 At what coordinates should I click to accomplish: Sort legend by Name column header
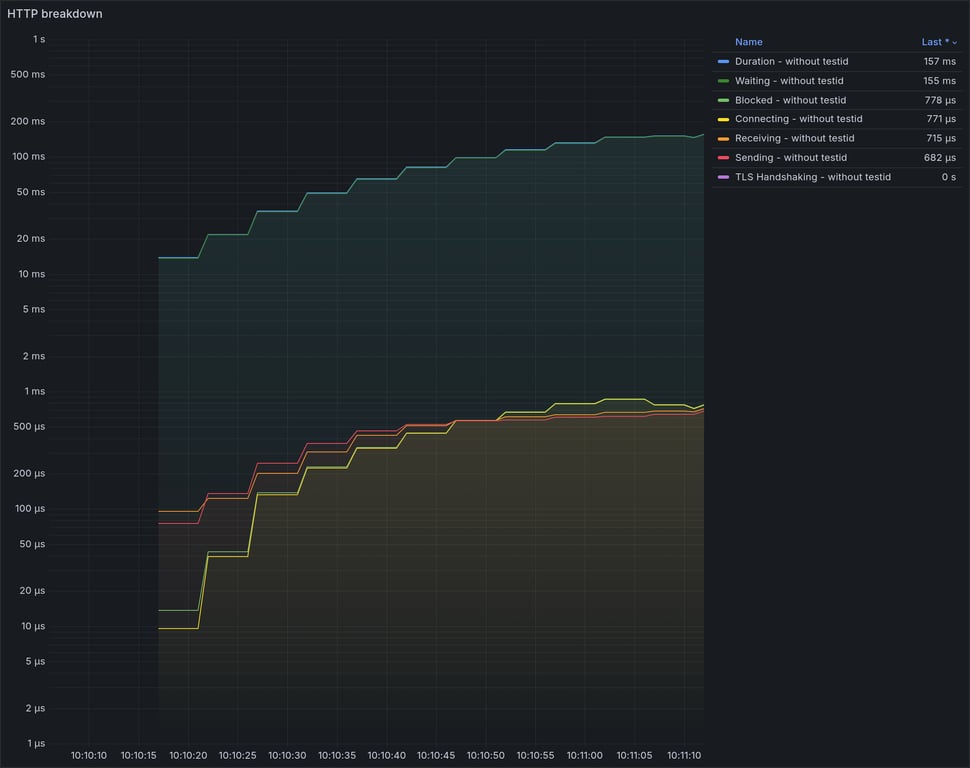(x=749, y=42)
